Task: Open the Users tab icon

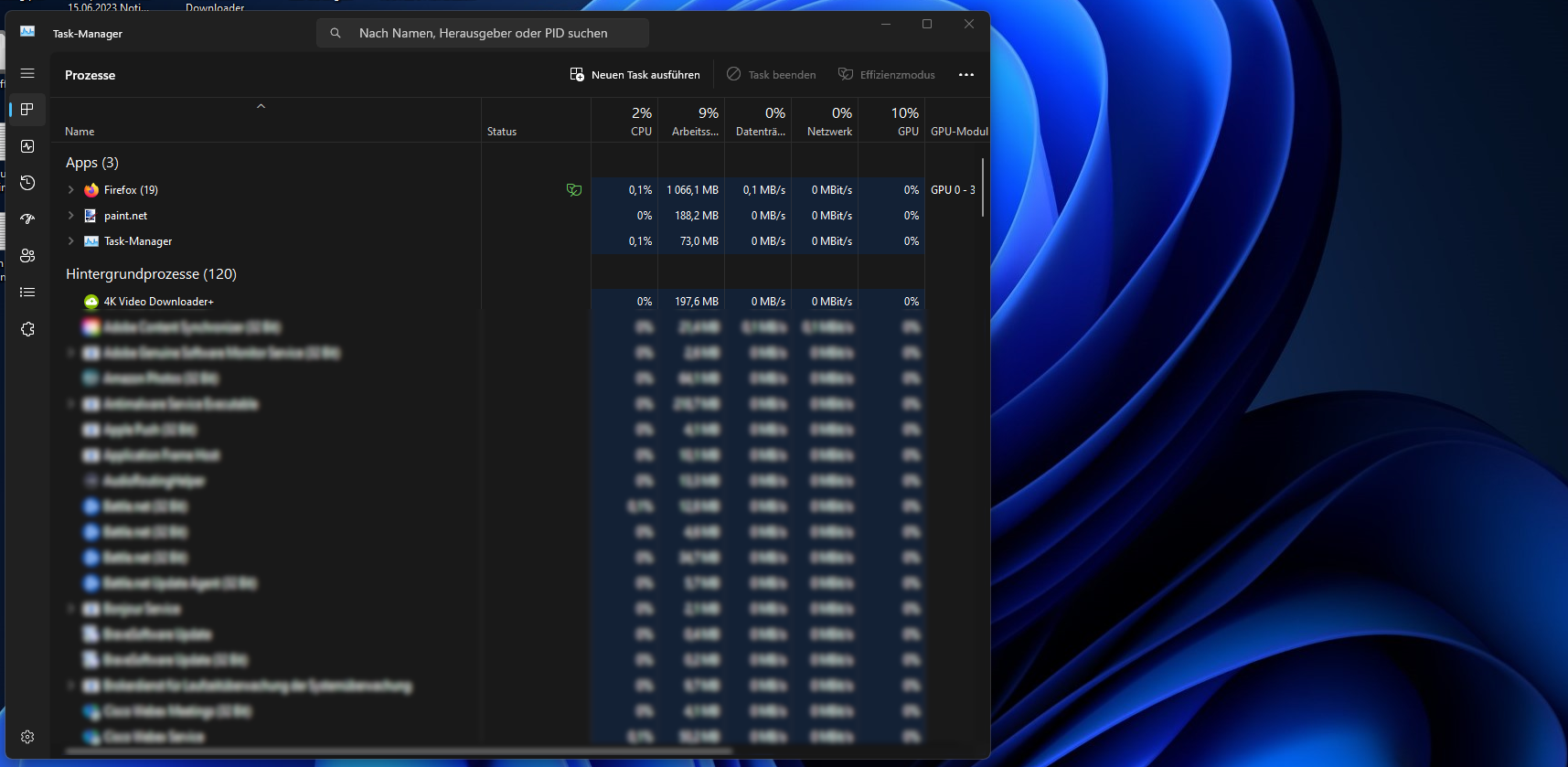Action: (x=27, y=256)
